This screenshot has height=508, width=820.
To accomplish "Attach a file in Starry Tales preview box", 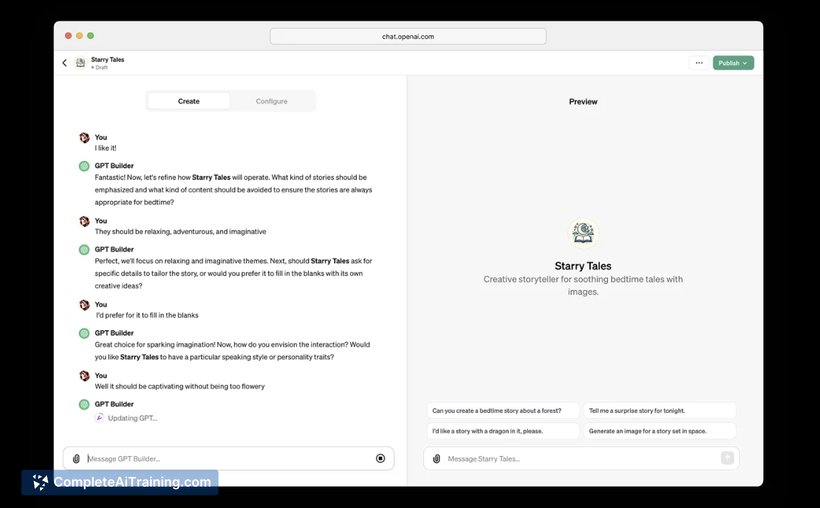I will [x=437, y=458].
